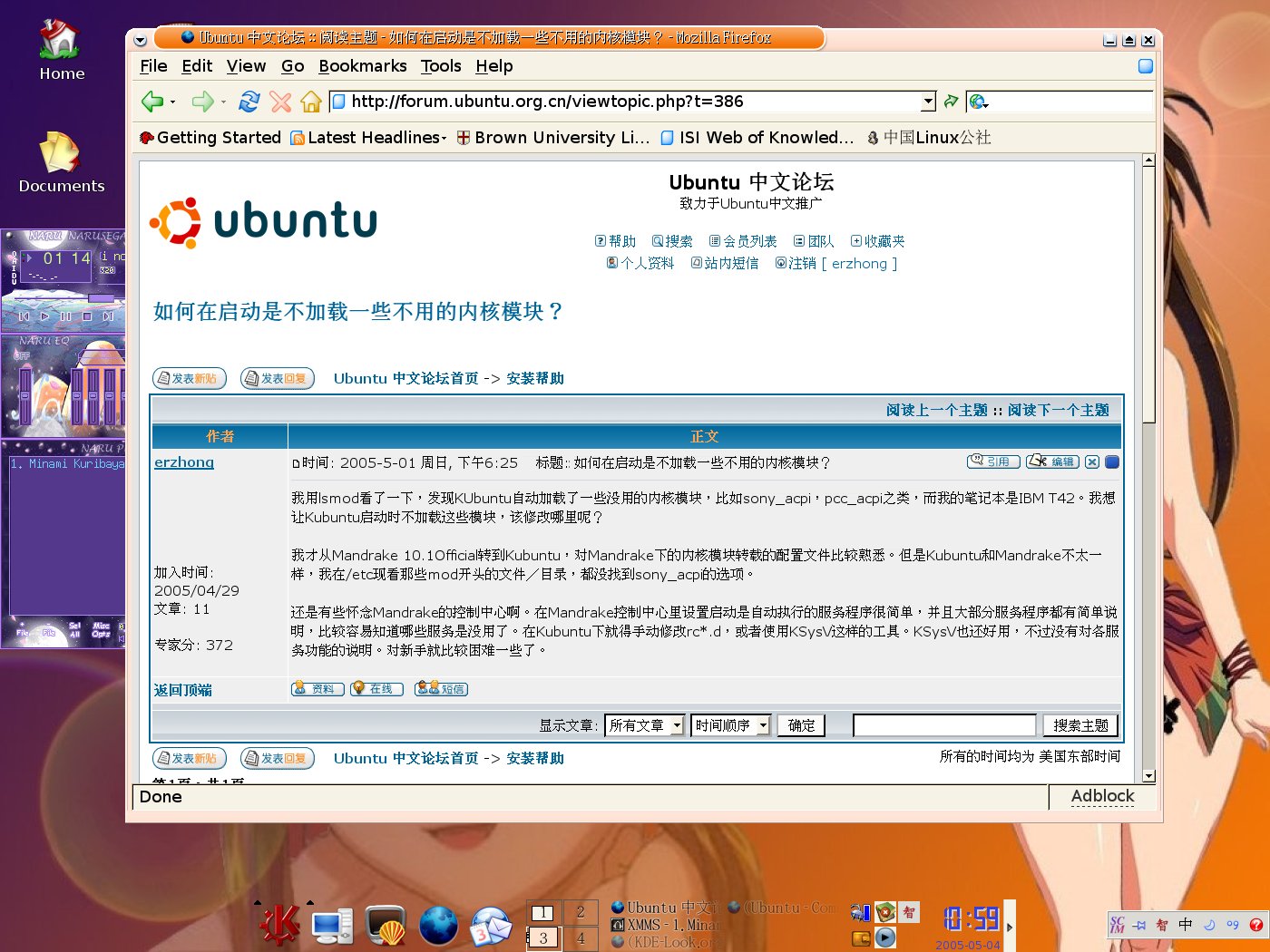This screenshot has width=1270, height=952.
Task: Open the Forward button history dropdown arrow
Action: click(x=223, y=102)
